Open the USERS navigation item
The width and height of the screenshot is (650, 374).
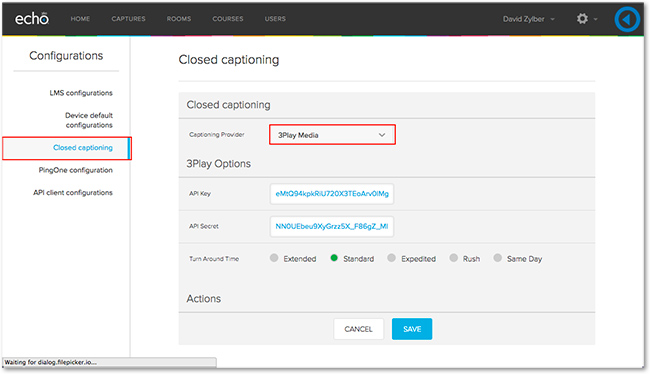(x=275, y=19)
